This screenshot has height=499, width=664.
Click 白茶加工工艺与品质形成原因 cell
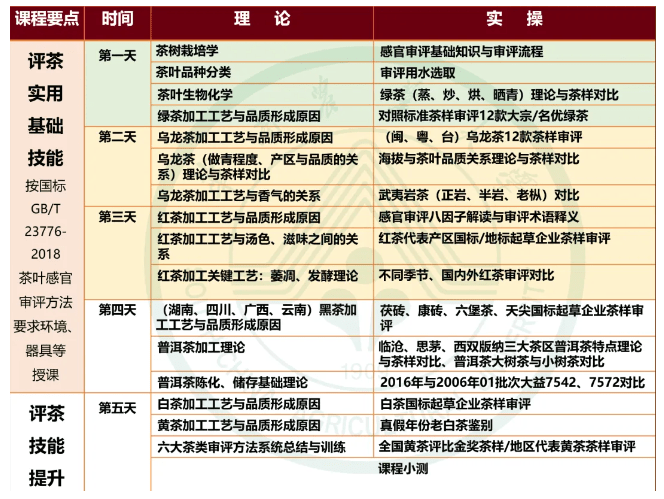coord(262,404)
